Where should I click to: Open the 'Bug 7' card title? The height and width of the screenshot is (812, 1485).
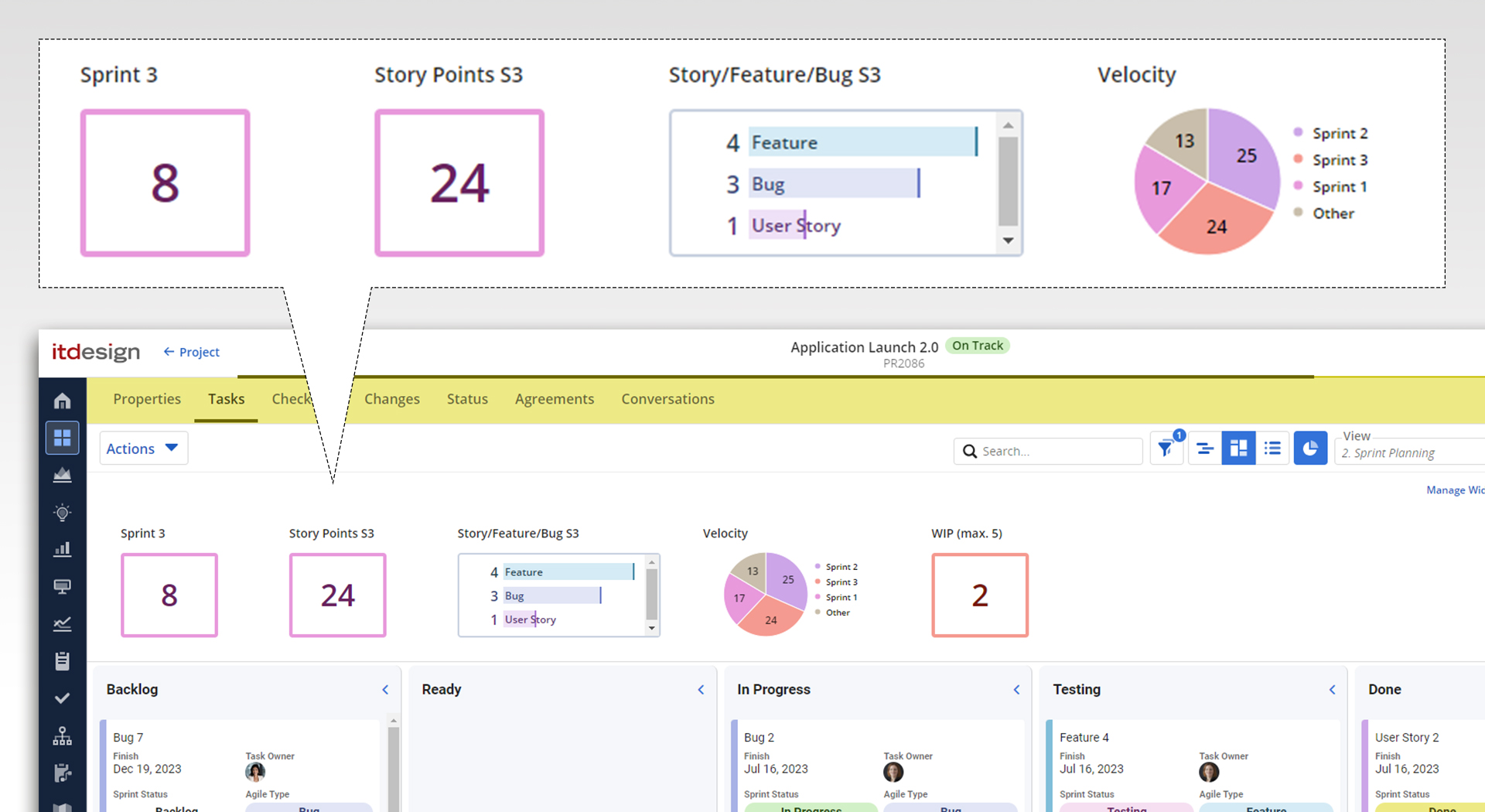128,738
